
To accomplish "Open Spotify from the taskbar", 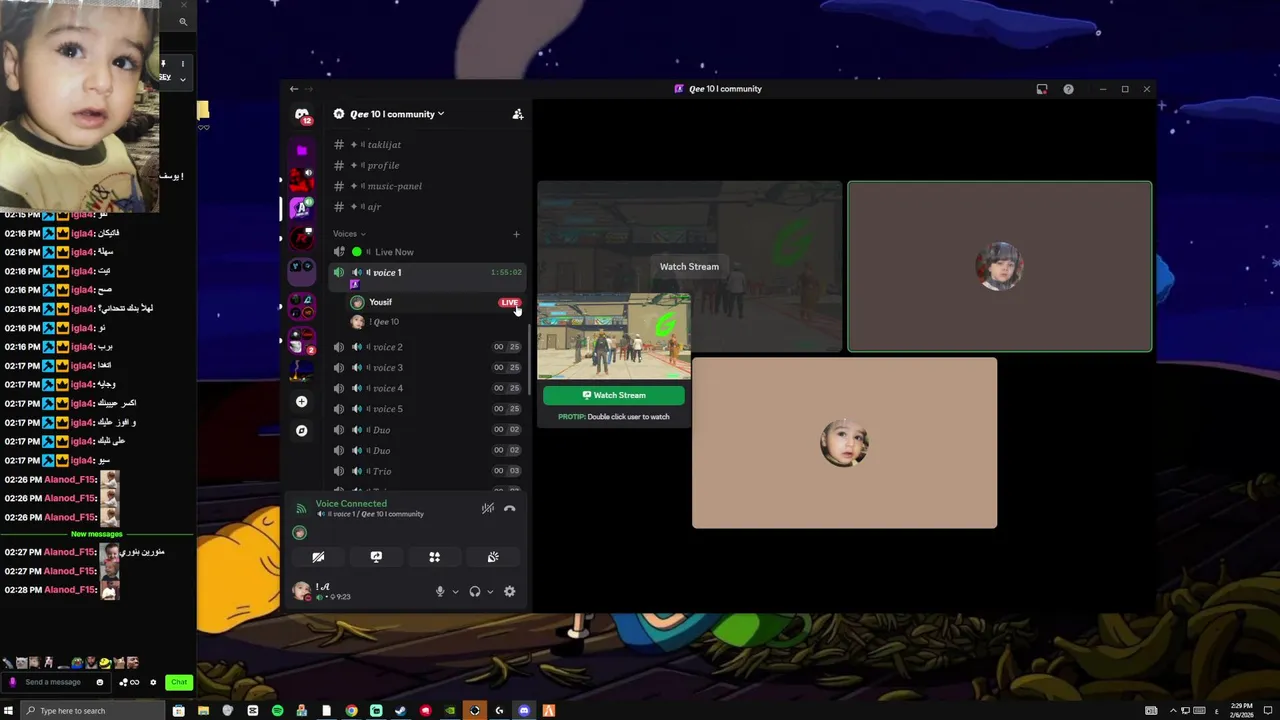I will [x=277, y=711].
